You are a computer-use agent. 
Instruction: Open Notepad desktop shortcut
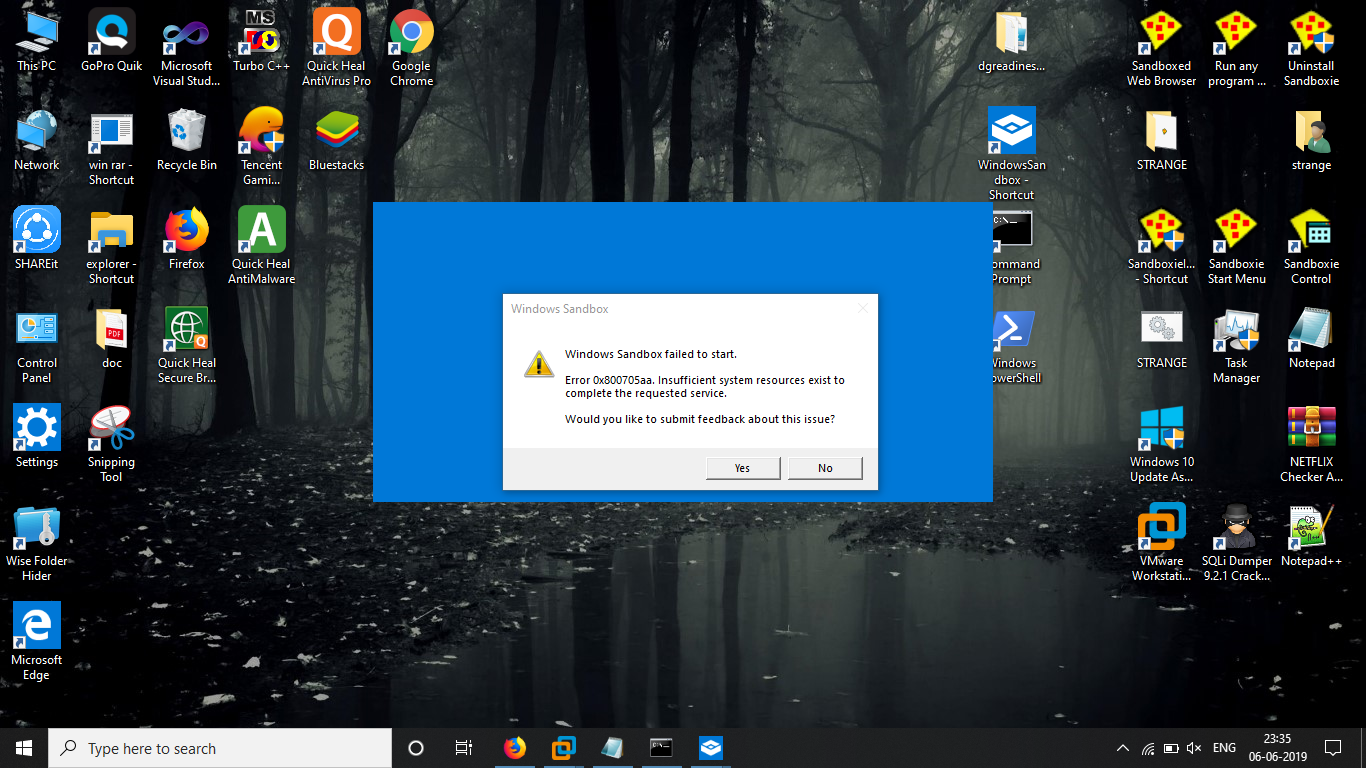[x=1312, y=340]
